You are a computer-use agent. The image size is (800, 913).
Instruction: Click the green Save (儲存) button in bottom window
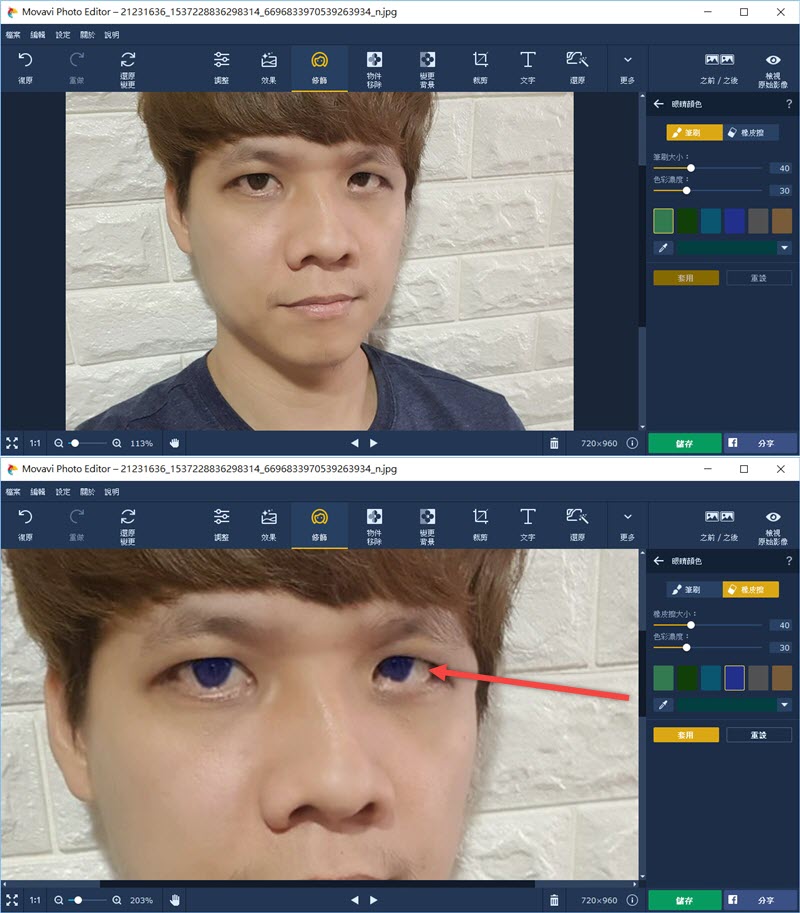685,900
